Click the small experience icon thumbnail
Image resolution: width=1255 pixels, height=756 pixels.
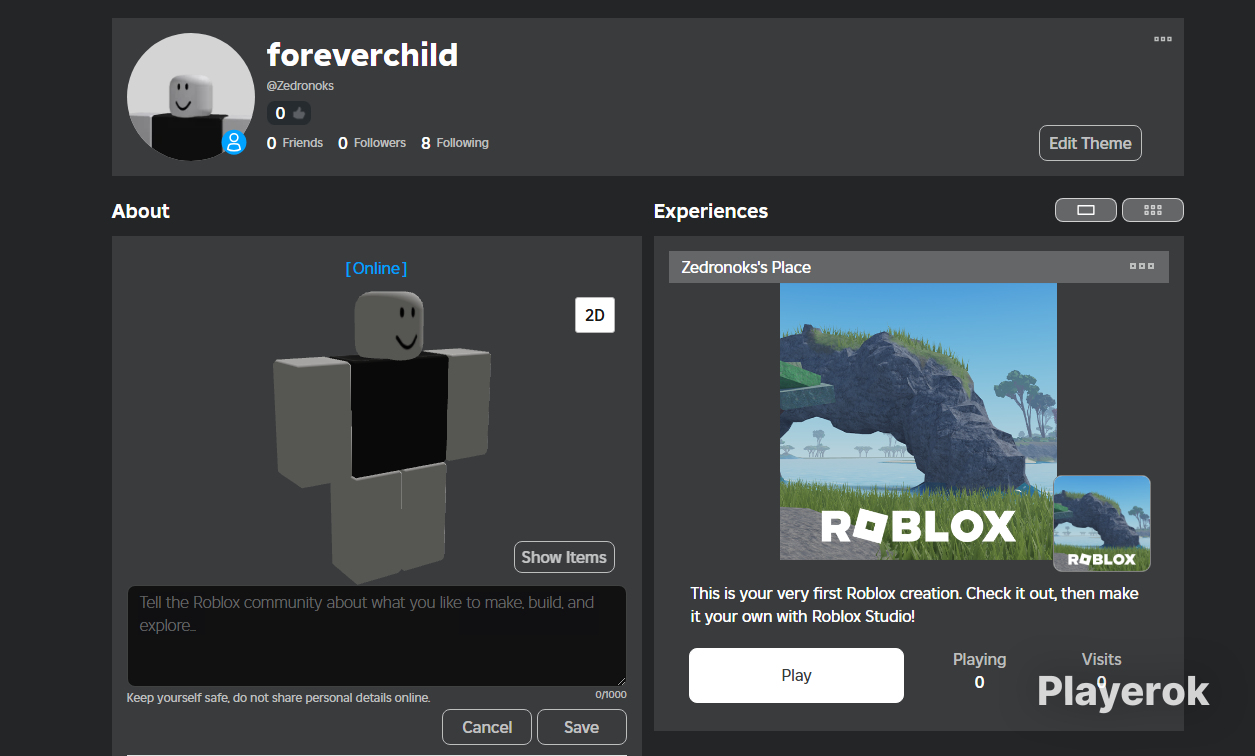tap(1102, 523)
